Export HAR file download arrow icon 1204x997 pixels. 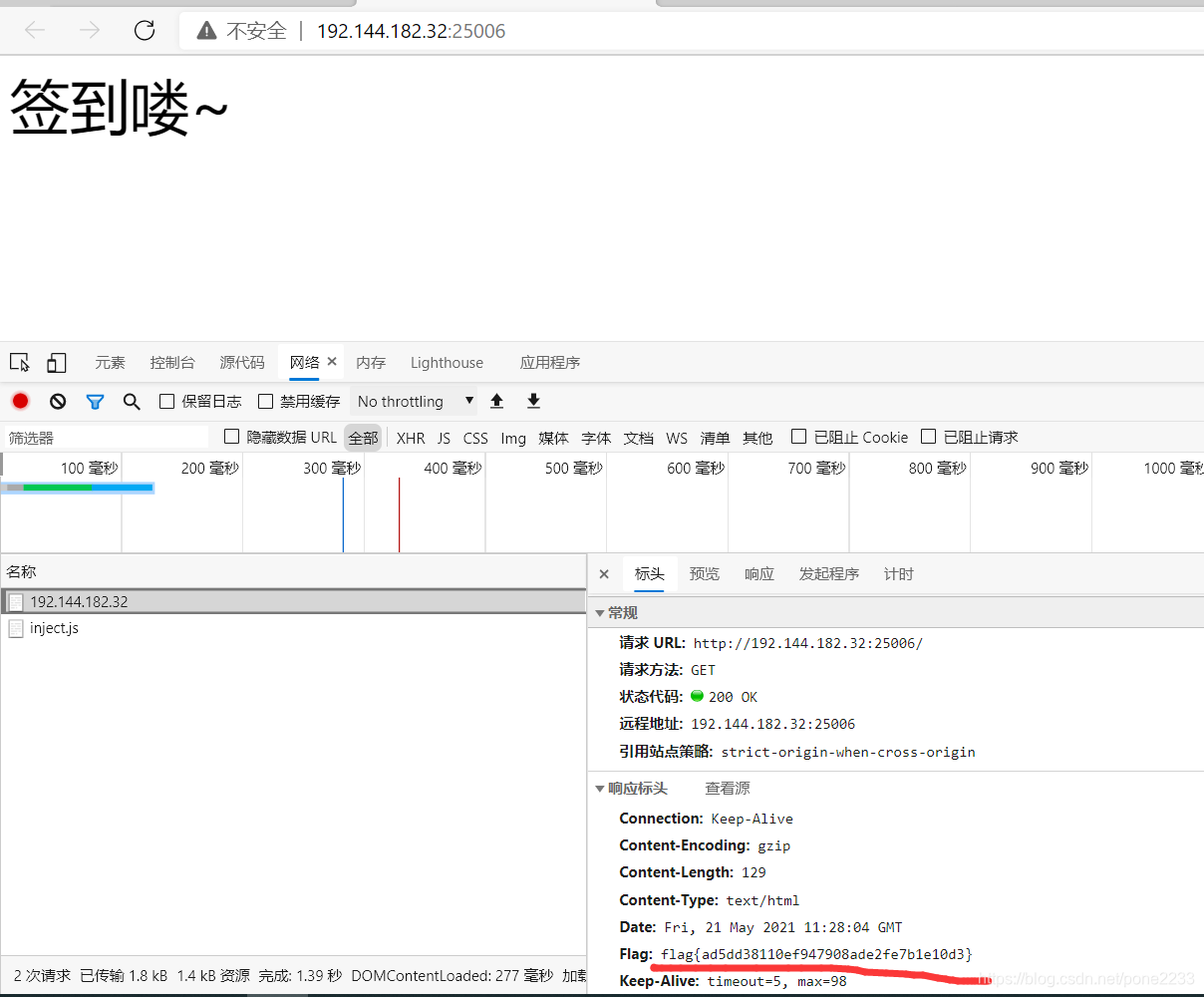(x=533, y=401)
